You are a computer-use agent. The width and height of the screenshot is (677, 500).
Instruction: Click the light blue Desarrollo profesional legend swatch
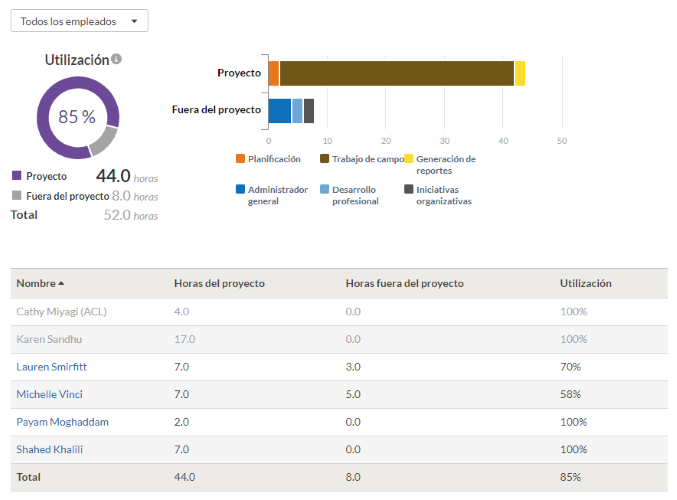pos(324,189)
